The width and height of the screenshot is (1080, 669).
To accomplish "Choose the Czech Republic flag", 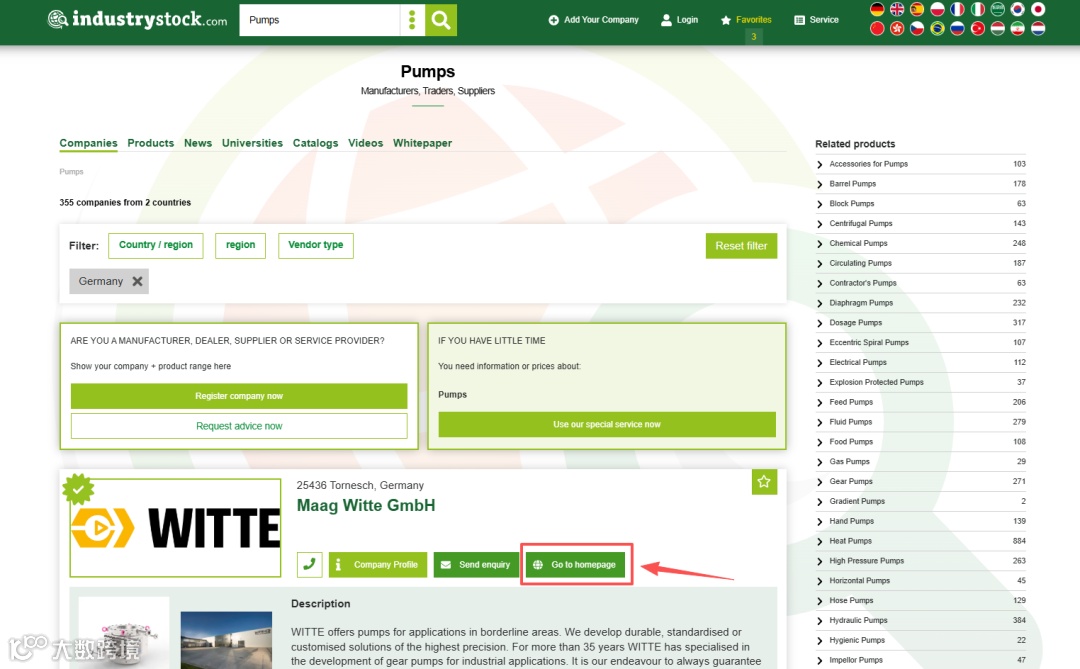I will point(917,29).
